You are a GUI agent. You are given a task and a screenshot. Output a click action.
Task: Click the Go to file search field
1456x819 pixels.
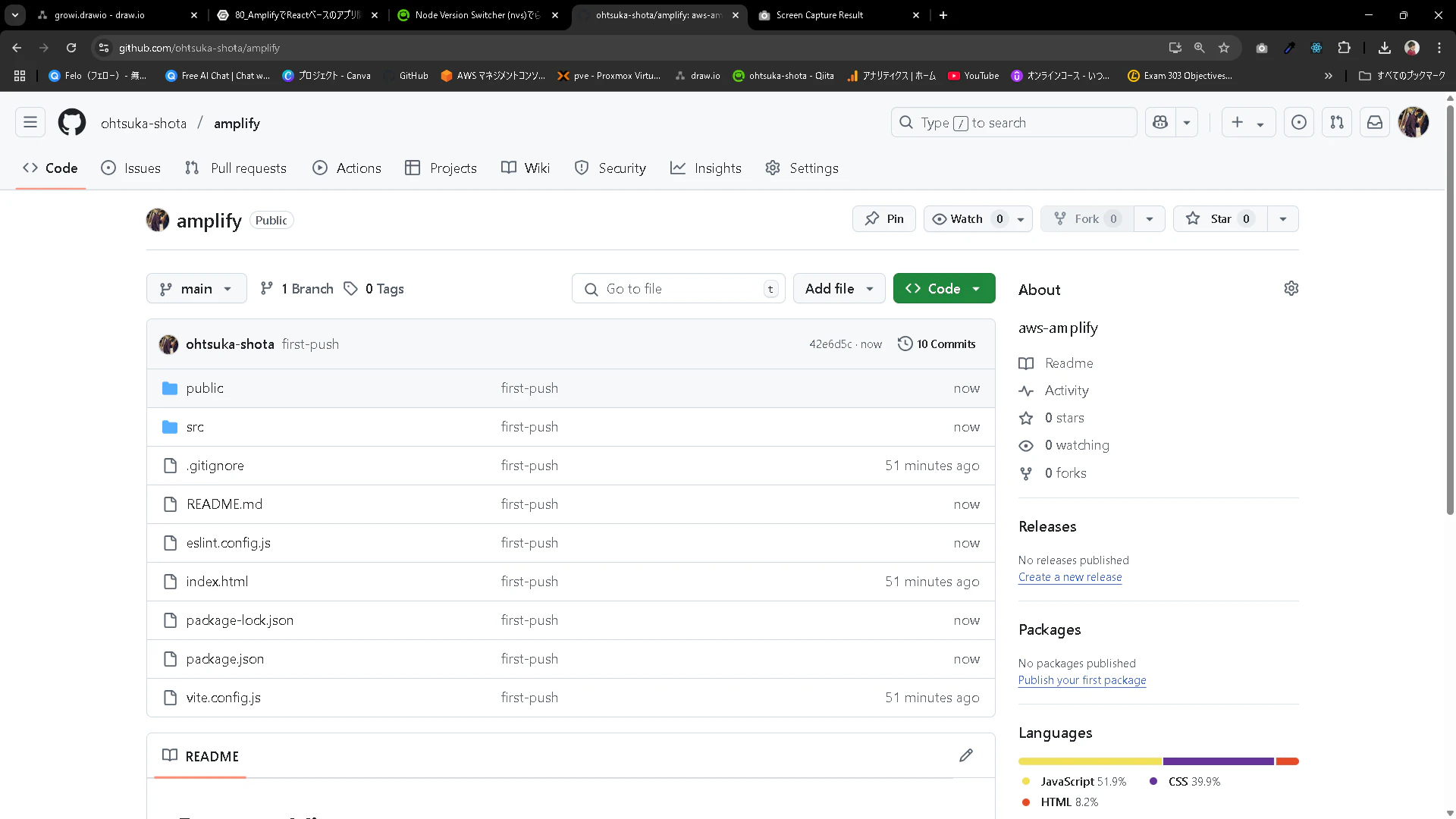pyautogui.click(x=679, y=288)
